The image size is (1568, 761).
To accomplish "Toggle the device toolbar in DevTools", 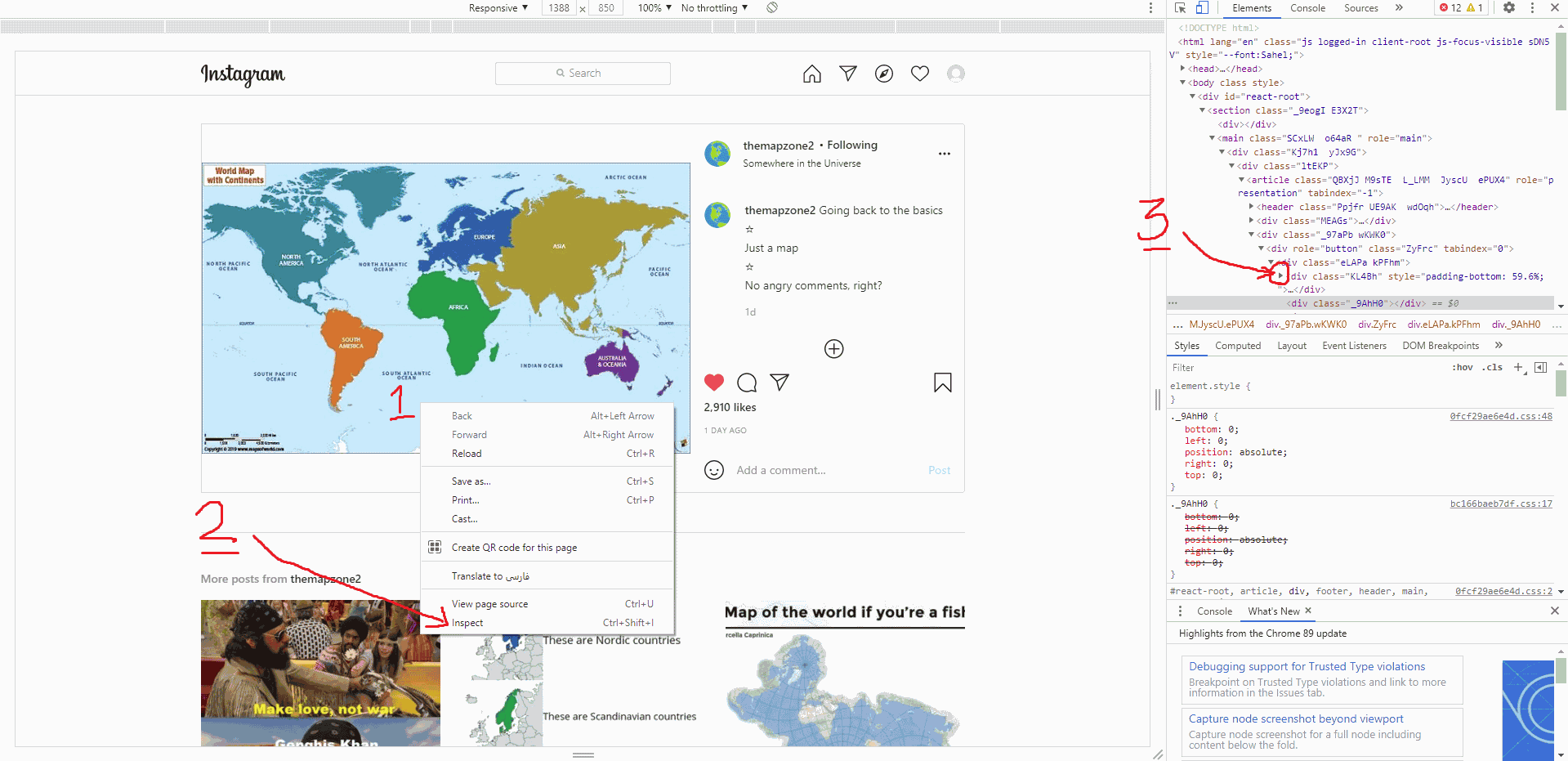I will 1202,8.
